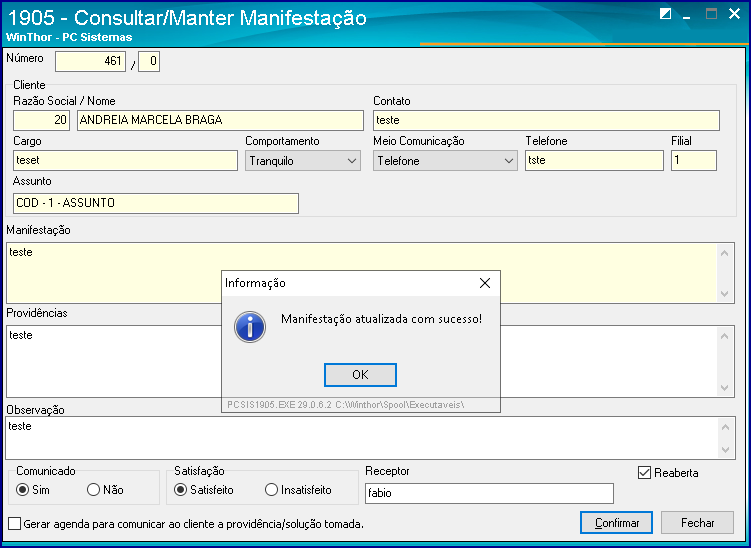This screenshot has height=548, width=751.
Task: Click the Receptor field containing fabio
Action: click(x=489, y=493)
